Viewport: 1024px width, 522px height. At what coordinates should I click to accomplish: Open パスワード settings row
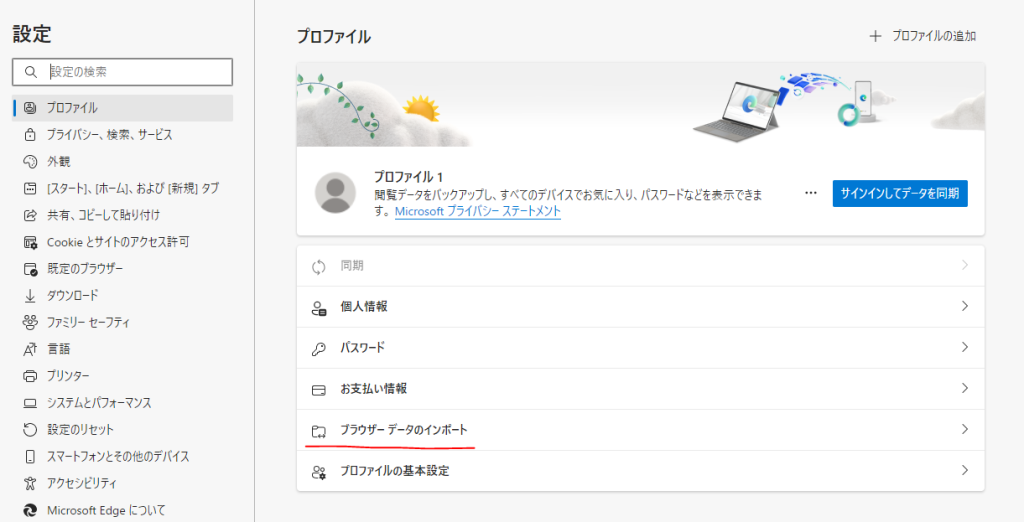click(641, 348)
